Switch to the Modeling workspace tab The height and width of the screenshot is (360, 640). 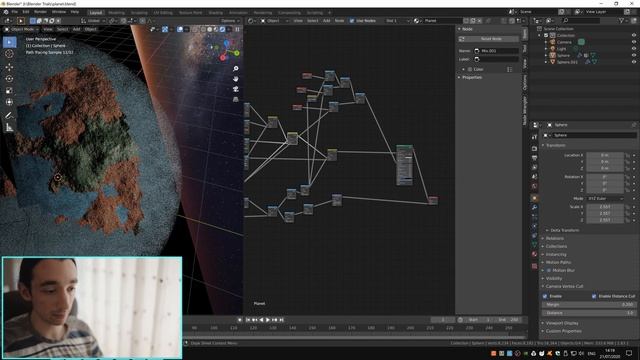click(x=116, y=13)
